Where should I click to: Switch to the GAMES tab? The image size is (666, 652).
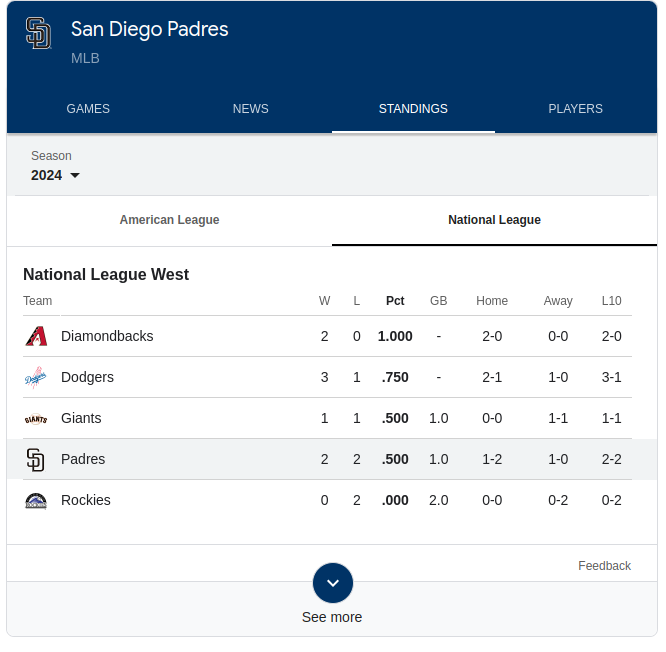click(x=88, y=109)
